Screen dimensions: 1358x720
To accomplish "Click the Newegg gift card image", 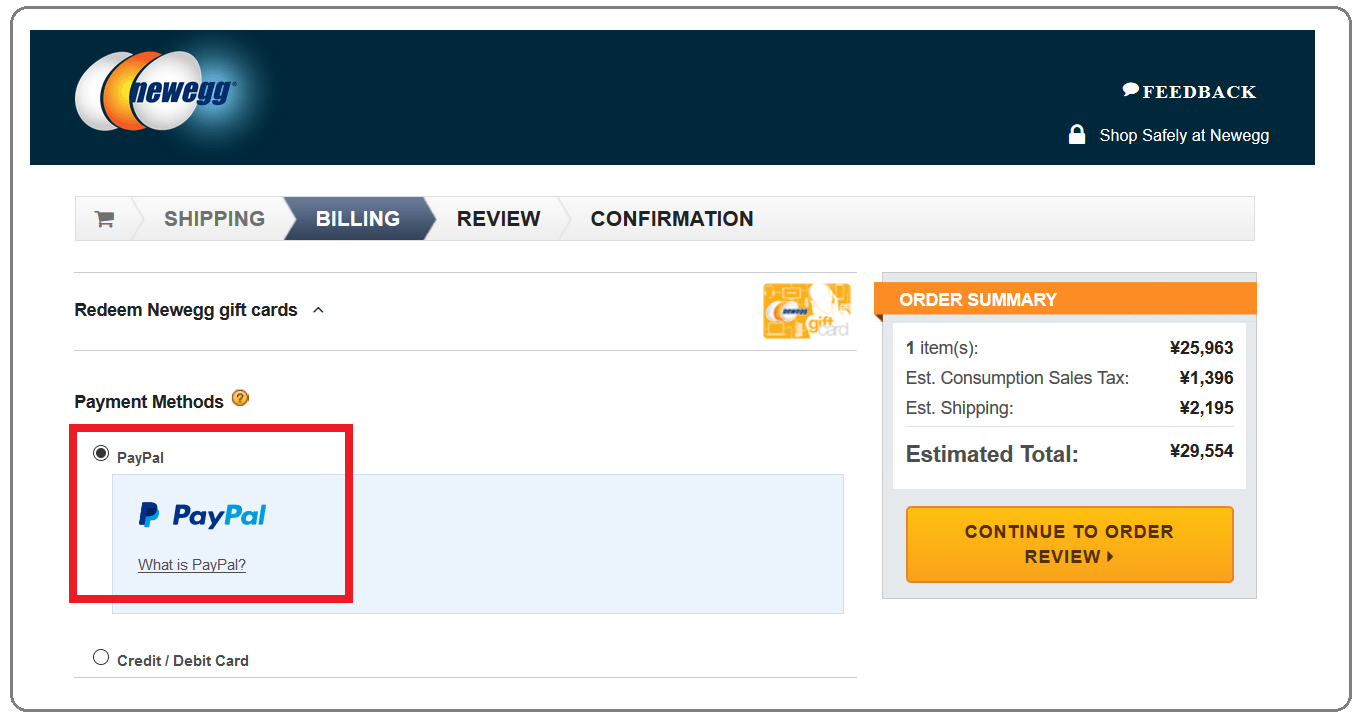I will 807,311.
